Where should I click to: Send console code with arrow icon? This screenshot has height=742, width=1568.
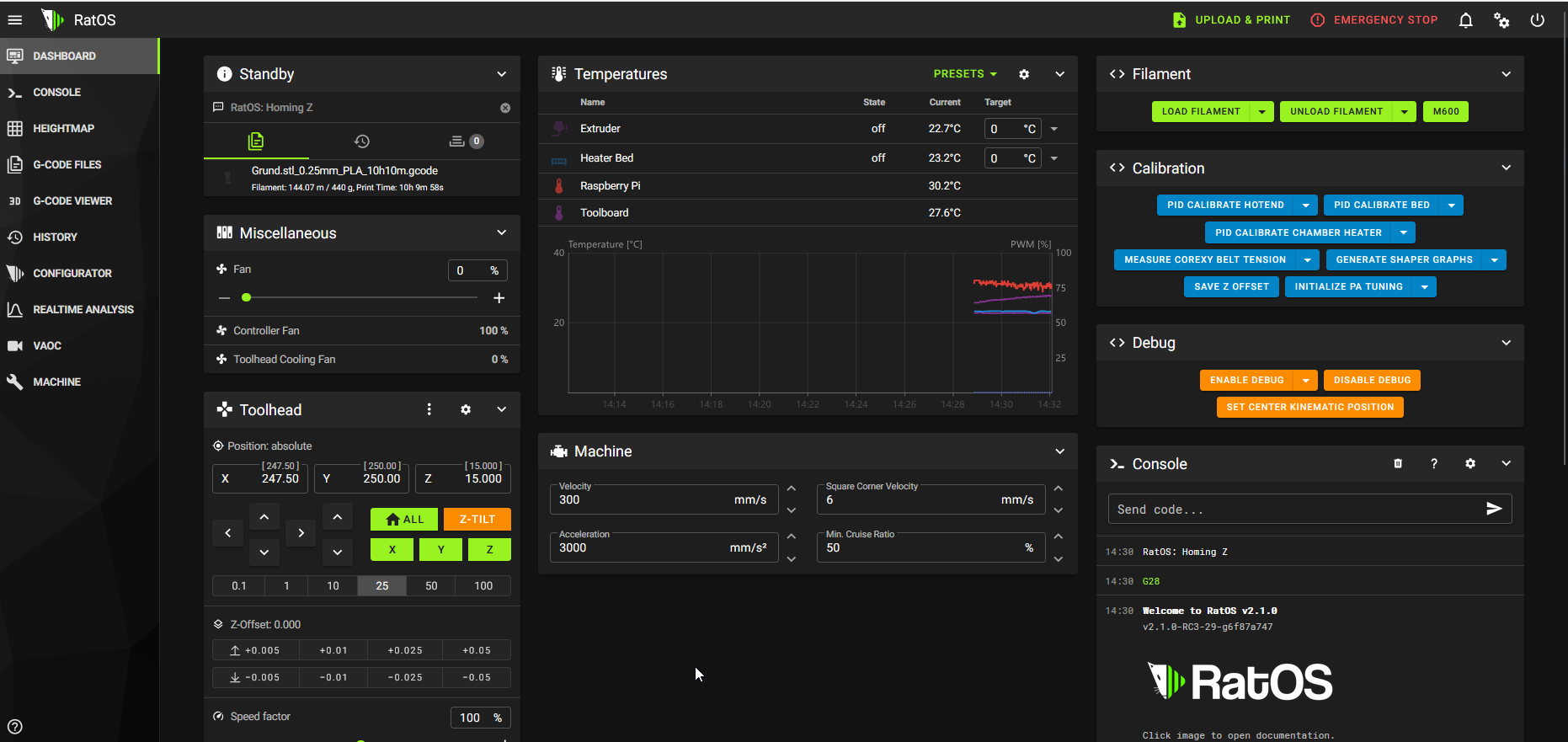(1493, 509)
